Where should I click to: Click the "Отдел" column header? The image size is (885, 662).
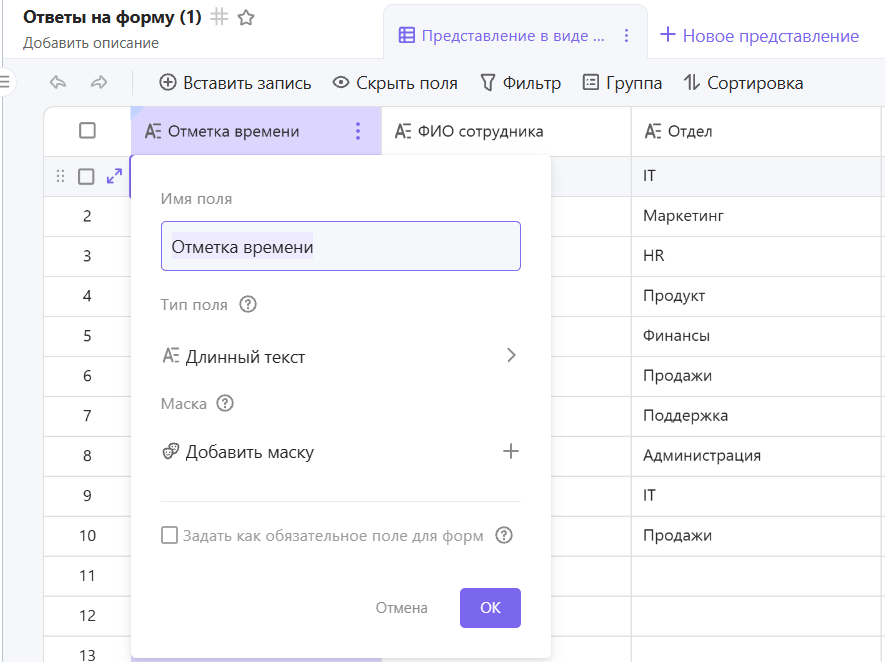pos(758,131)
